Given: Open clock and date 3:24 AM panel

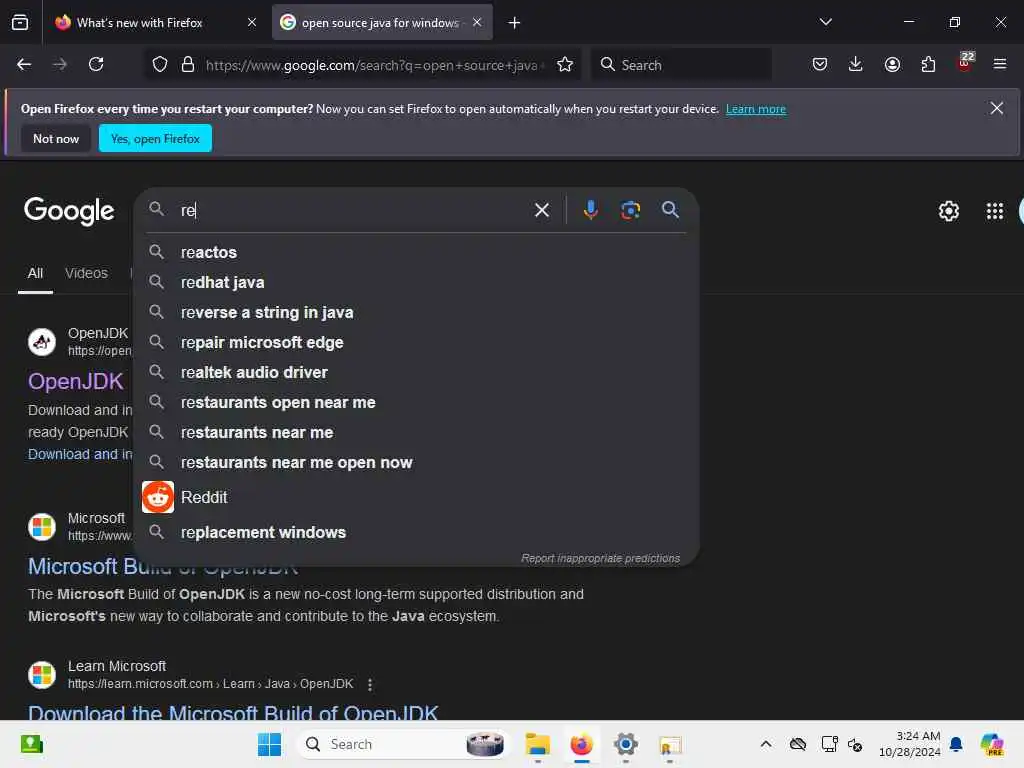Looking at the screenshot, I should click(x=909, y=744).
